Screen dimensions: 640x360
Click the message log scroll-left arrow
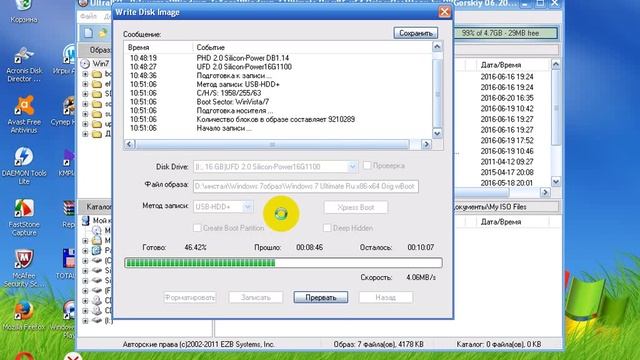click(x=129, y=144)
